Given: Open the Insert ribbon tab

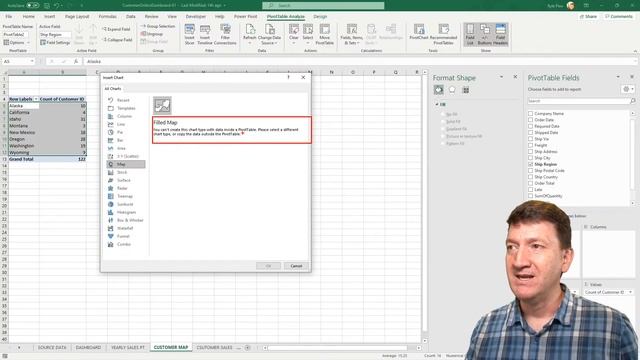Looking at the screenshot, I should coord(49,17).
